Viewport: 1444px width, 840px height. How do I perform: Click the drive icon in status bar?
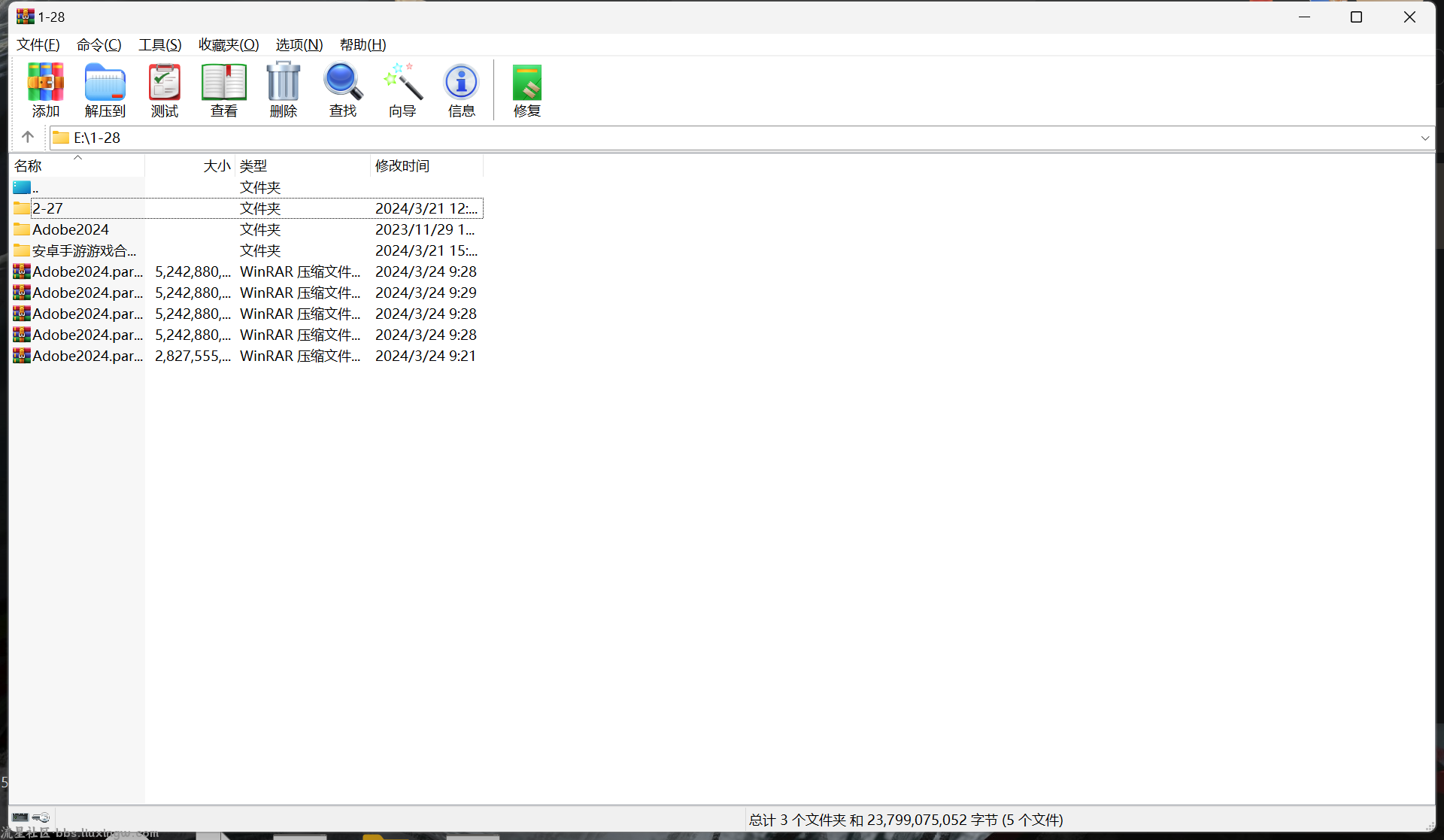point(20,817)
